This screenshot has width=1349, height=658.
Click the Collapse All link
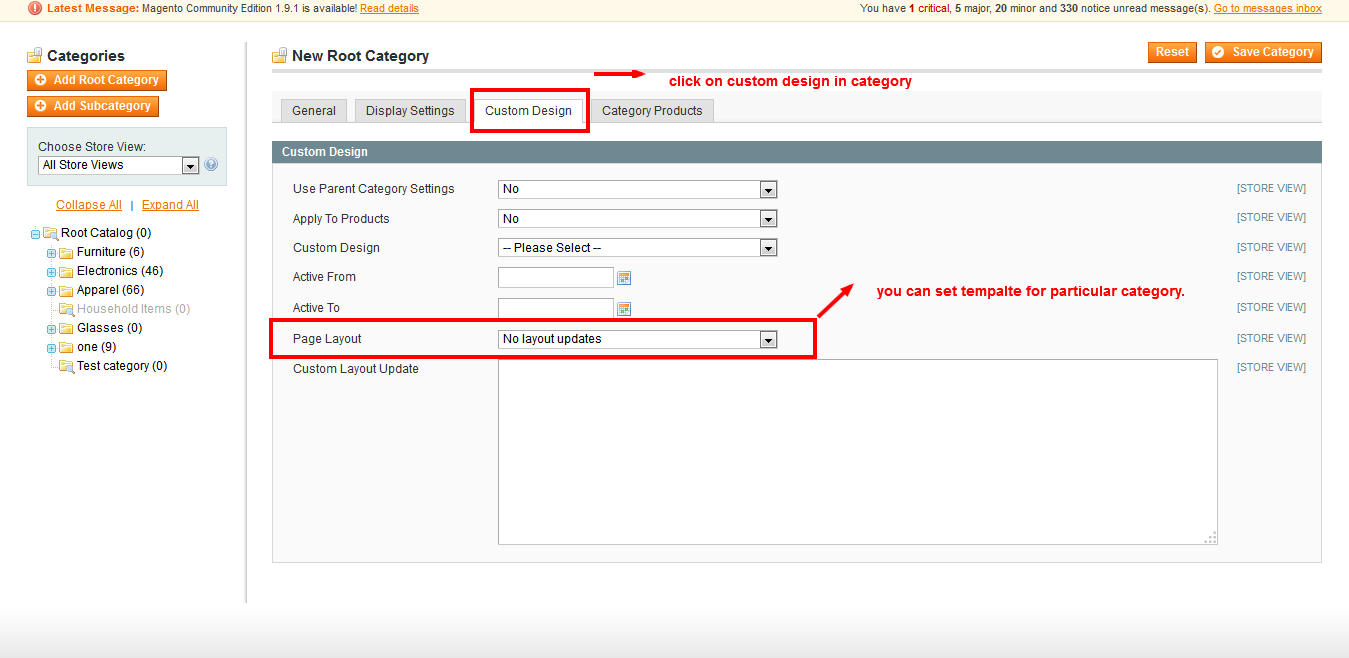89,205
